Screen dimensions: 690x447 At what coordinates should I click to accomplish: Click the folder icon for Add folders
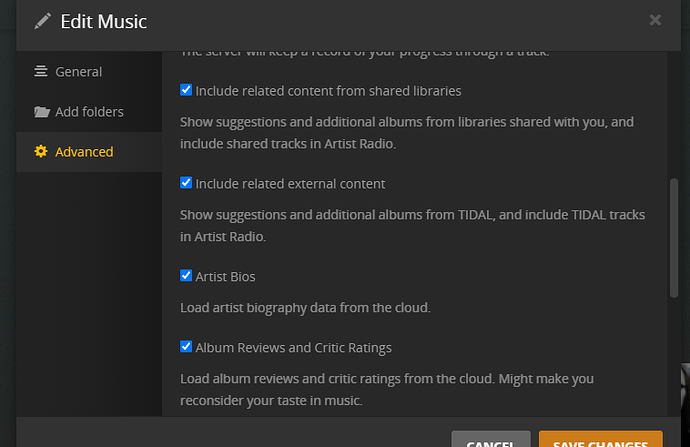tap(41, 112)
